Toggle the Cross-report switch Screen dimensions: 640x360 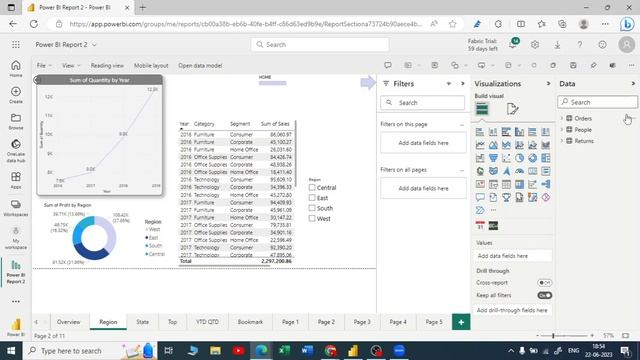click(544, 282)
